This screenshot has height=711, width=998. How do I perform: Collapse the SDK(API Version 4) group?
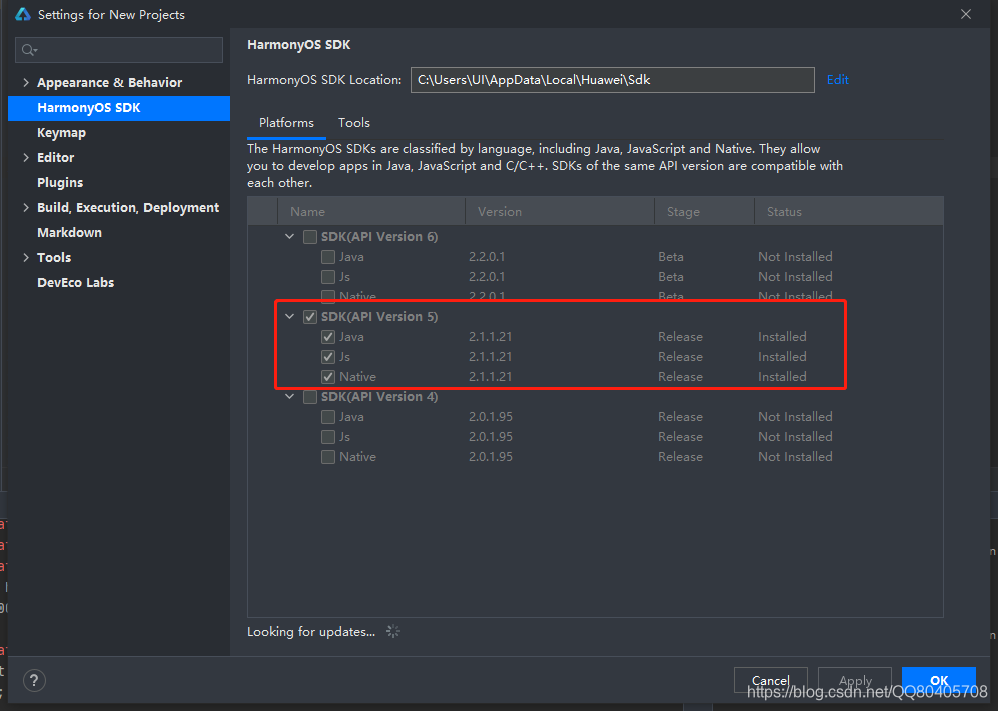(290, 397)
